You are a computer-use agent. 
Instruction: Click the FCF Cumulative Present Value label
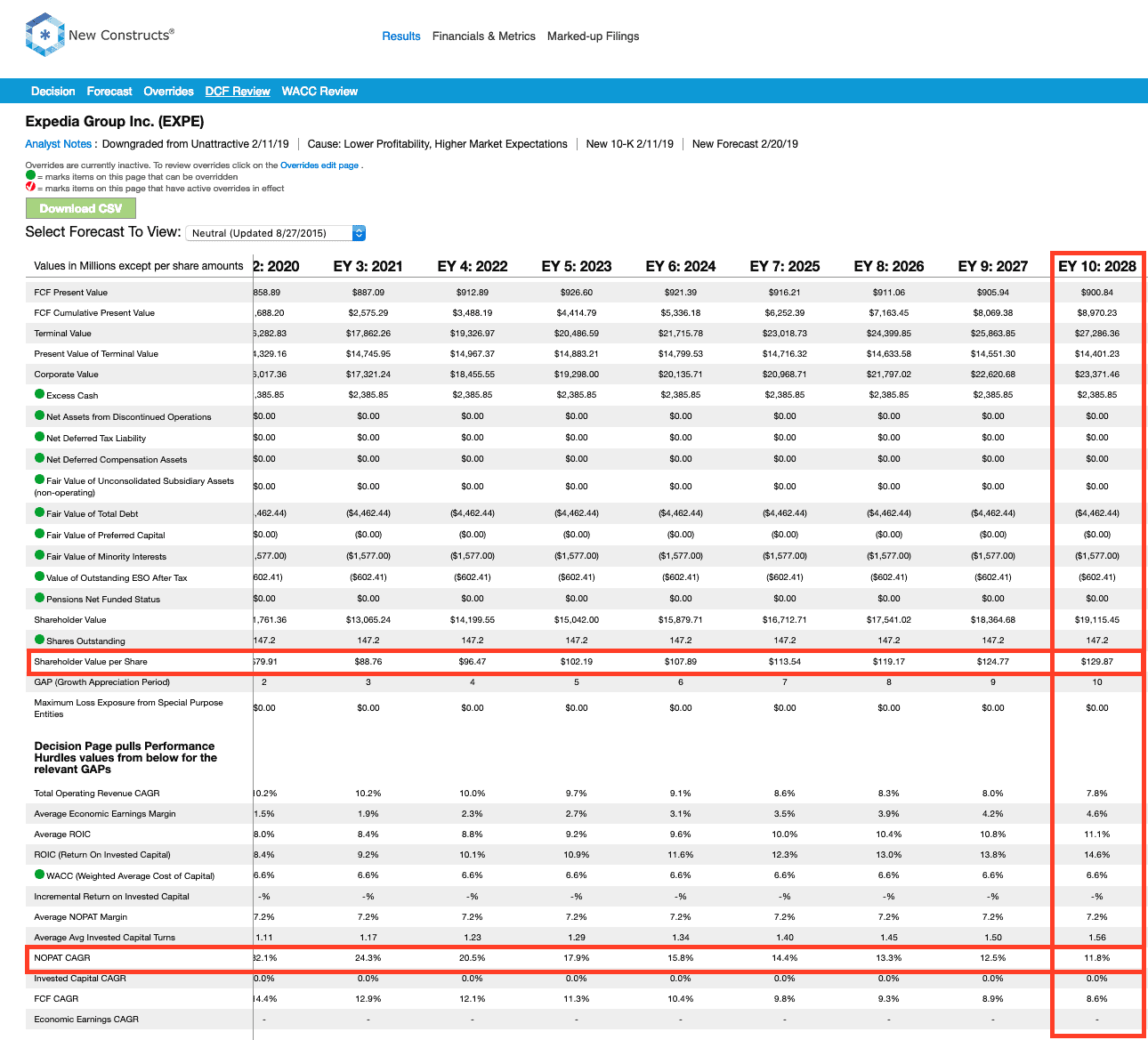[x=94, y=313]
